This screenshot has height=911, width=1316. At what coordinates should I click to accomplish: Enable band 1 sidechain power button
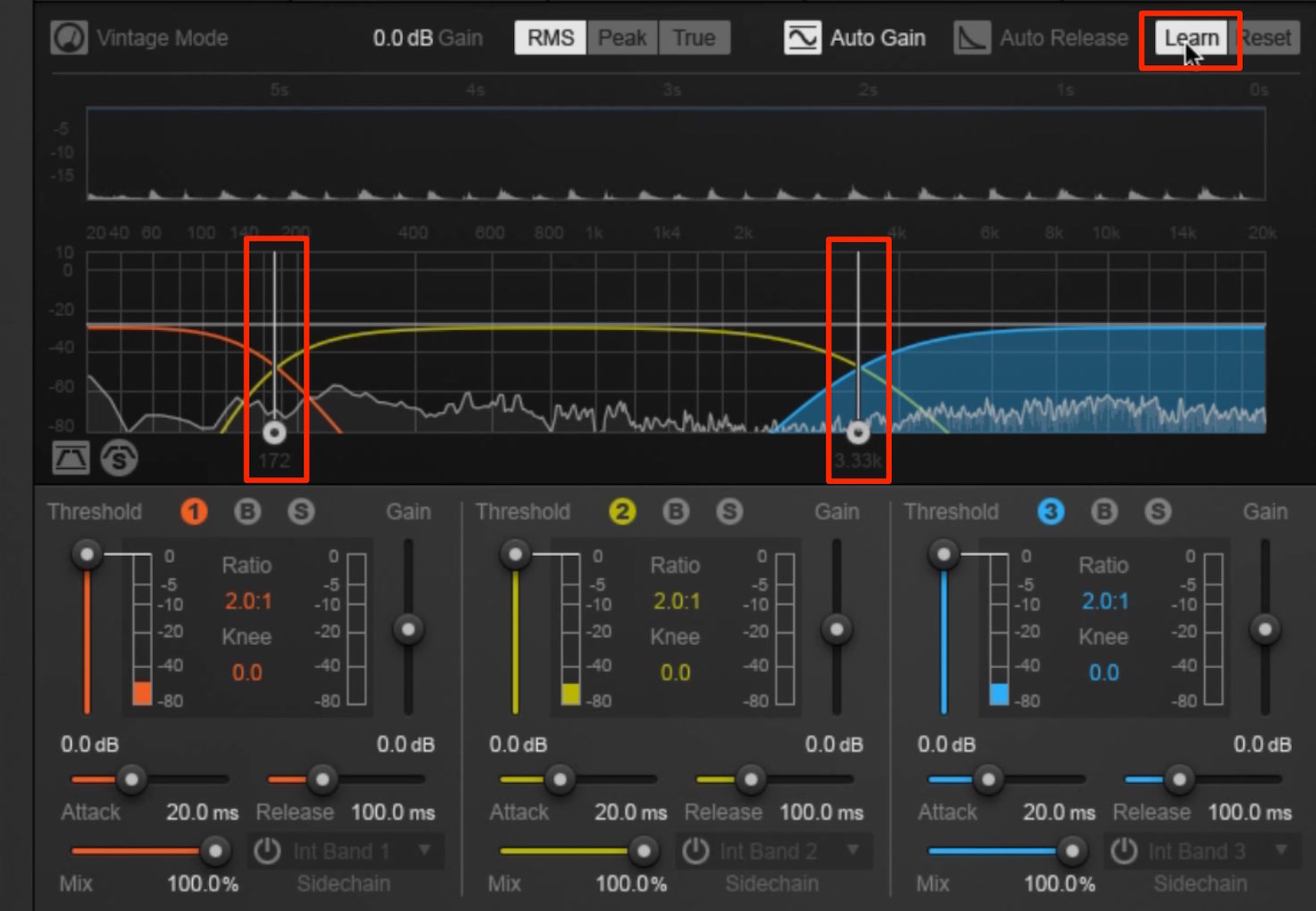pyautogui.click(x=267, y=851)
